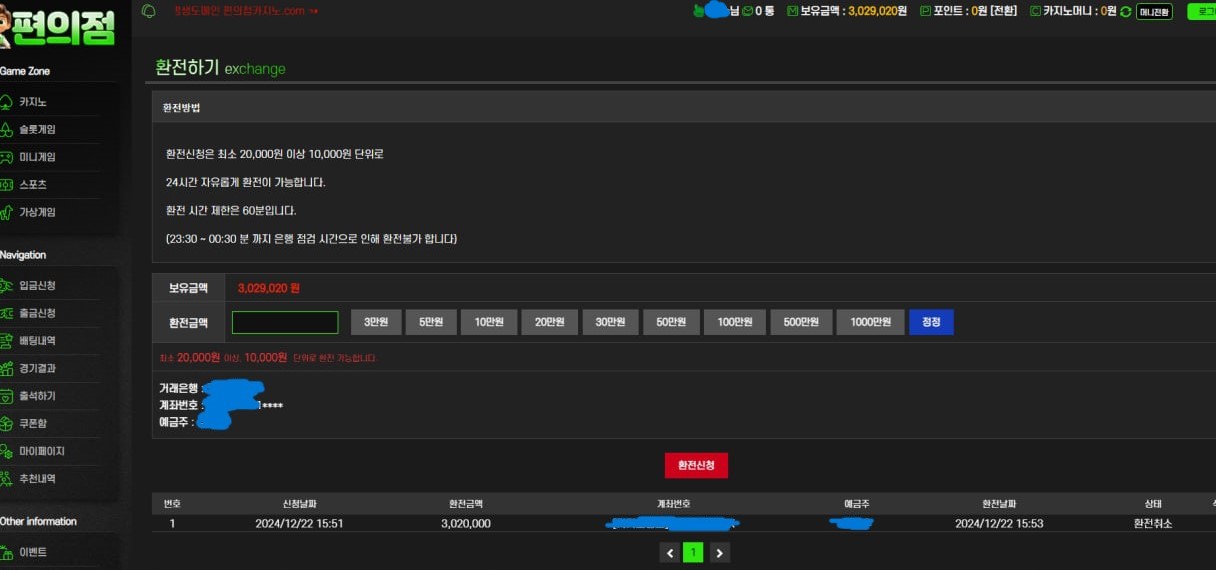The height and width of the screenshot is (570, 1216).
Task: Click the 편의점 site logo
Action: 62,24
